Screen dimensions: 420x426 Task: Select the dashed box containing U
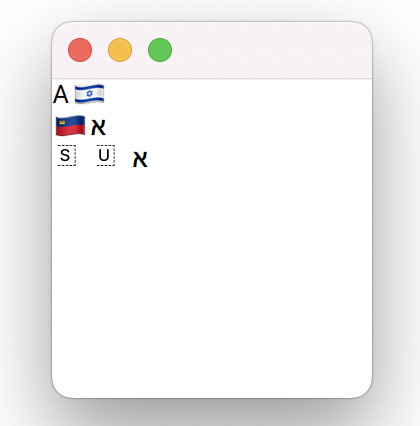pos(106,155)
